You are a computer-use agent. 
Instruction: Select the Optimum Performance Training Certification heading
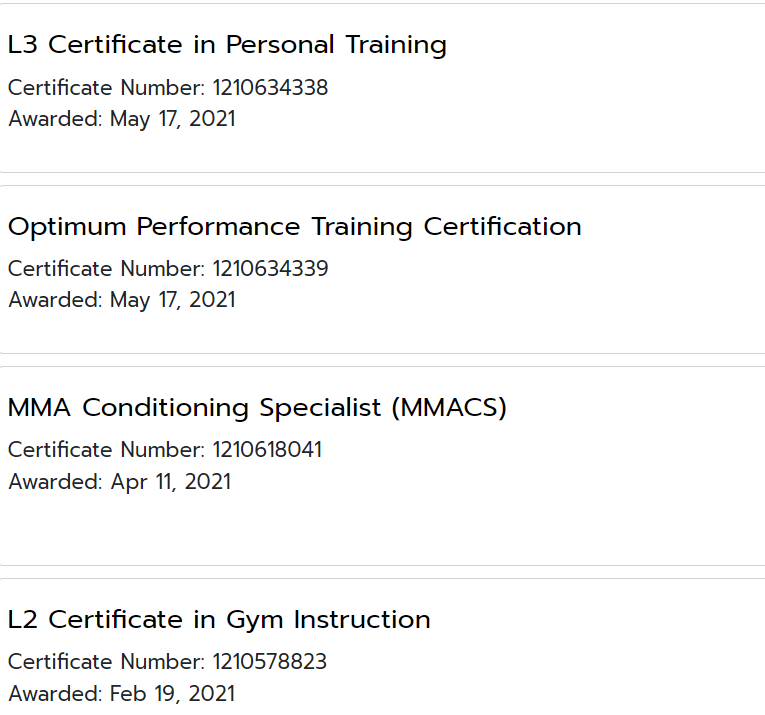click(294, 227)
